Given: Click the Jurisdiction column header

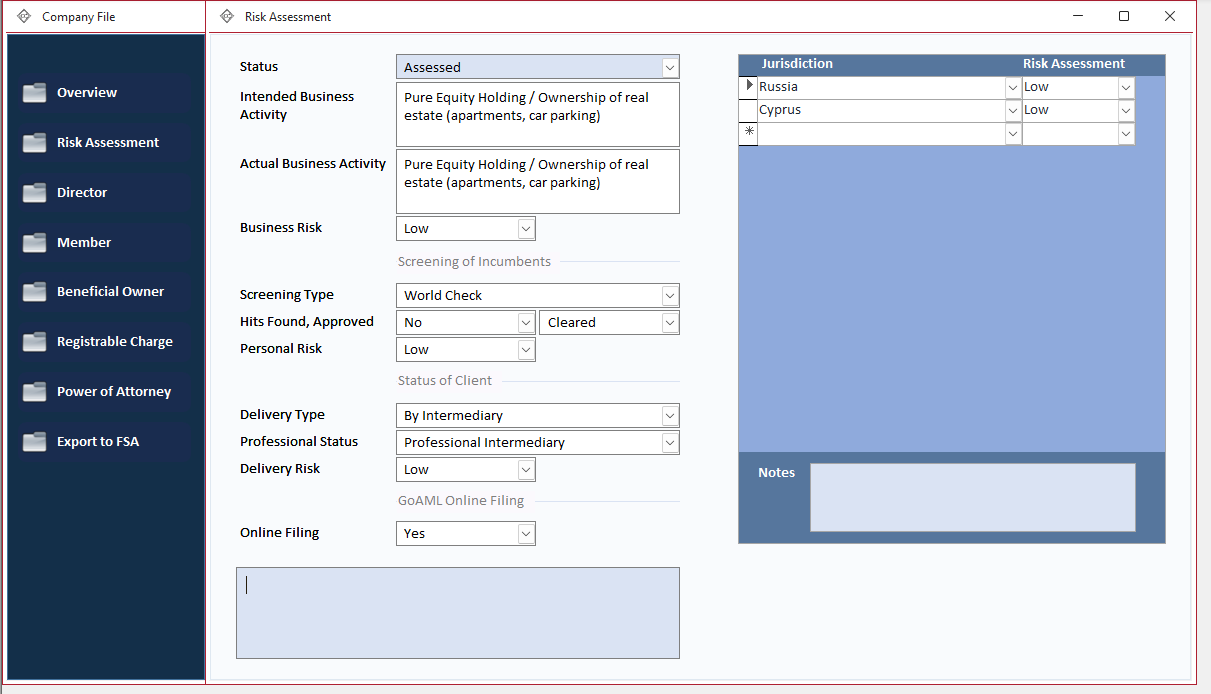Looking at the screenshot, I should (x=797, y=63).
